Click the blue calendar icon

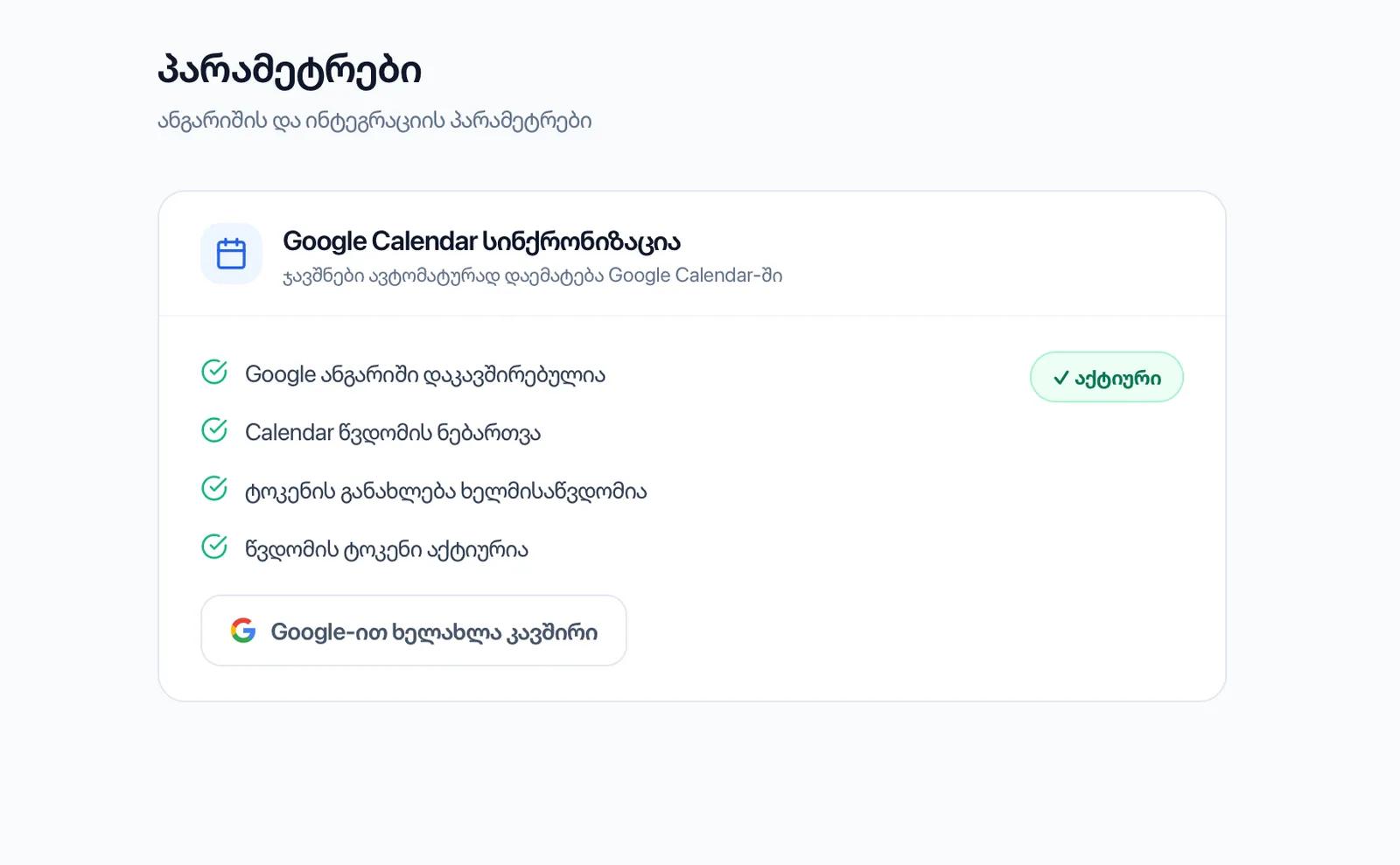point(231,254)
